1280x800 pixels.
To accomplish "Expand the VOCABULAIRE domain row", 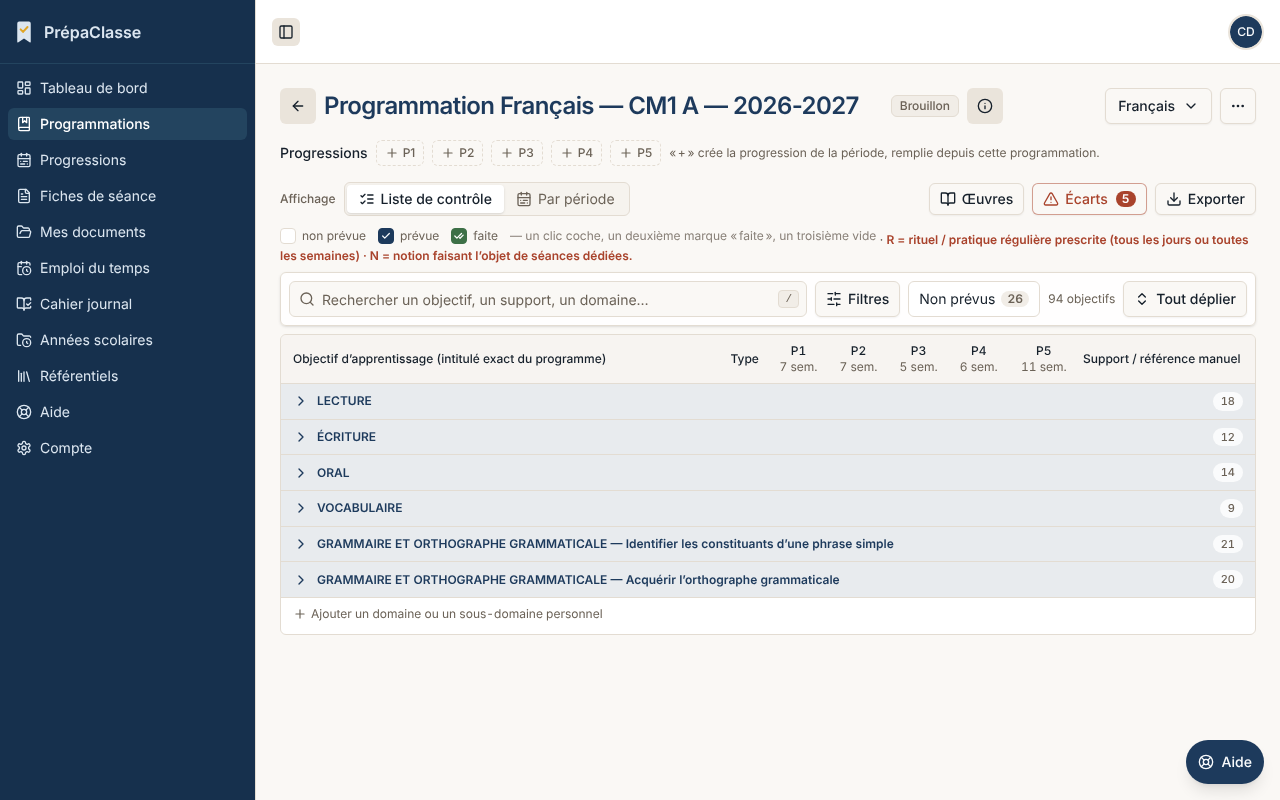I will tap(768, 508).
